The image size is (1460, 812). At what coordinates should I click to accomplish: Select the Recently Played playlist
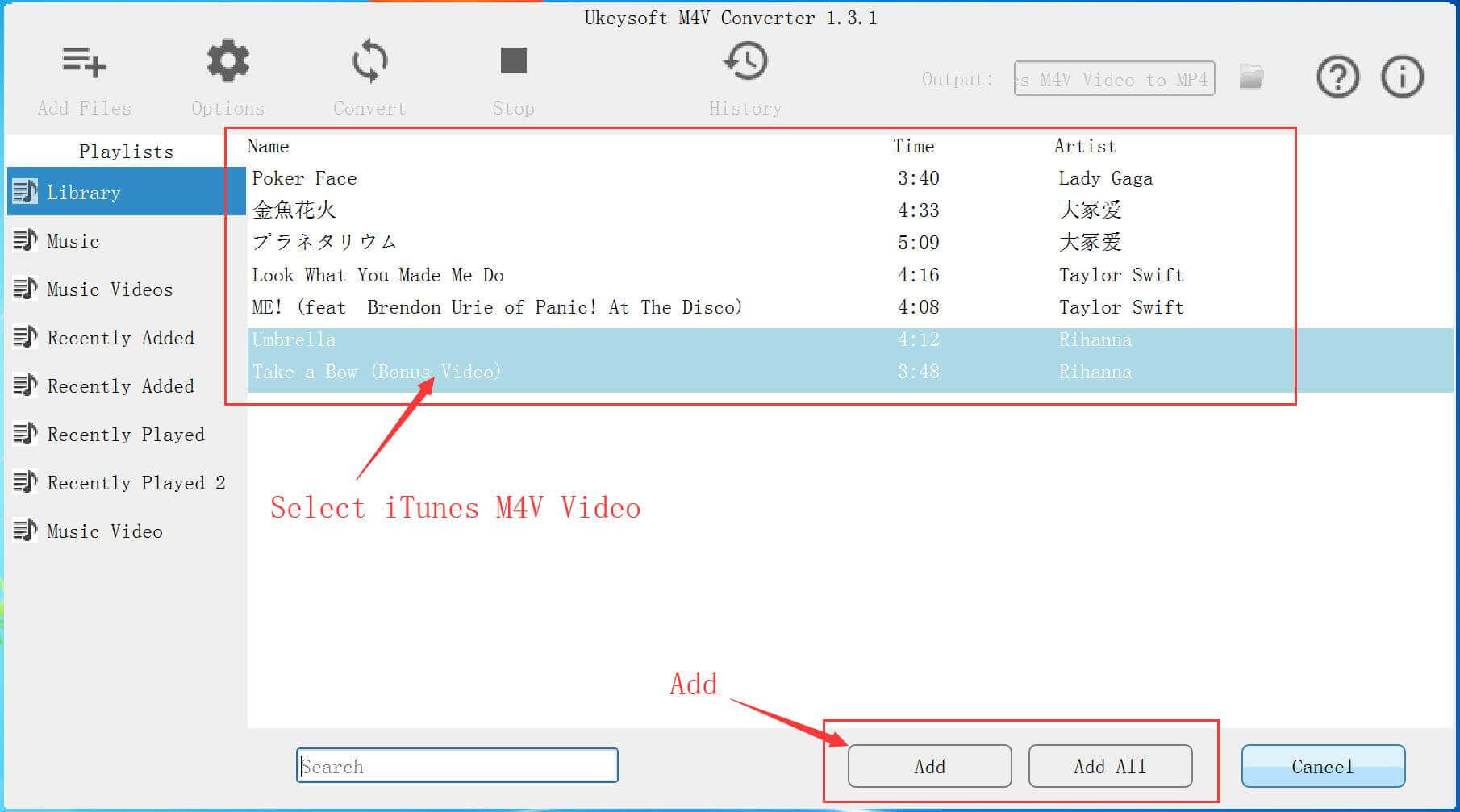[126, 434]
